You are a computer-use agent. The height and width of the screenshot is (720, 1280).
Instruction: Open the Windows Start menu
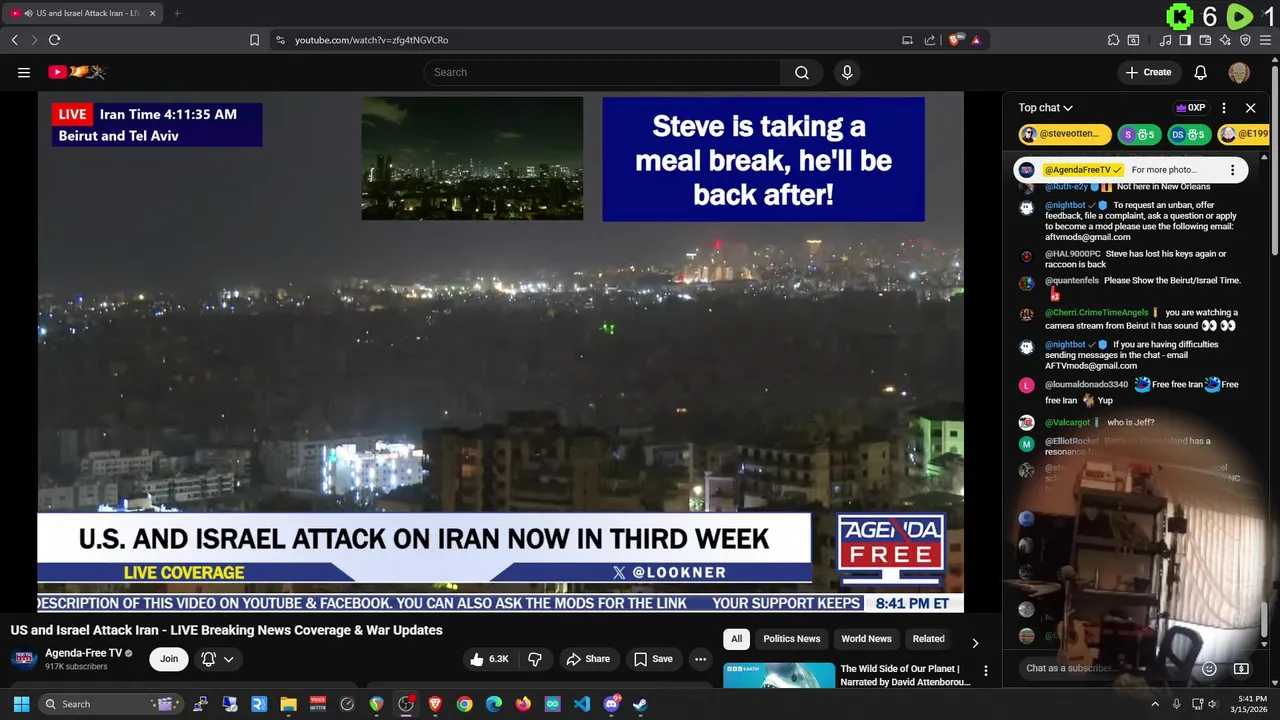[x=21, y=704]
